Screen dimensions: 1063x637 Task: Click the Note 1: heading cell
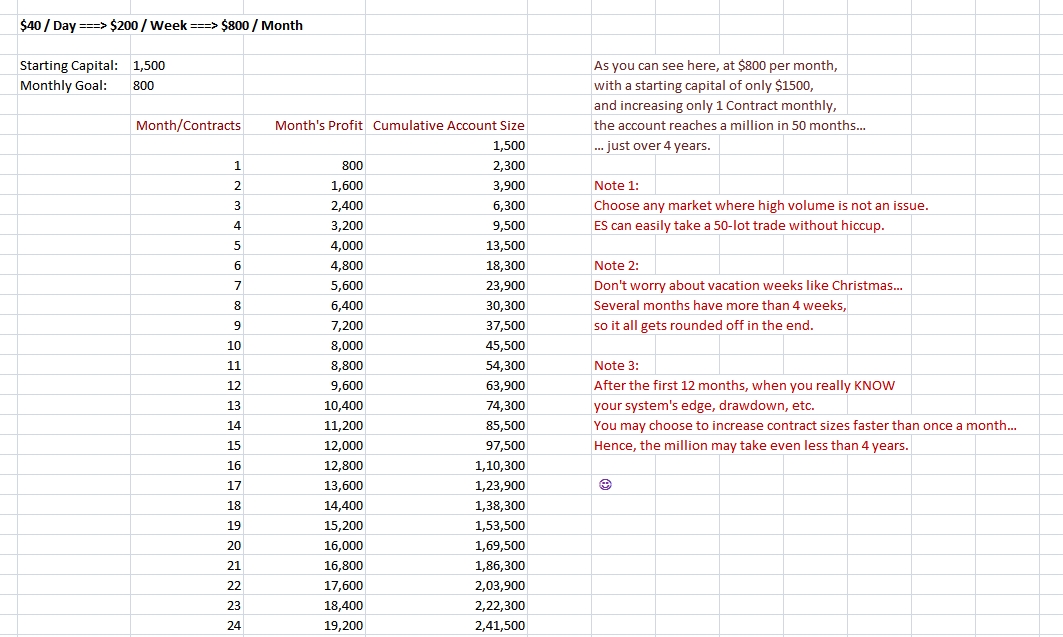[x=616, y=186]
